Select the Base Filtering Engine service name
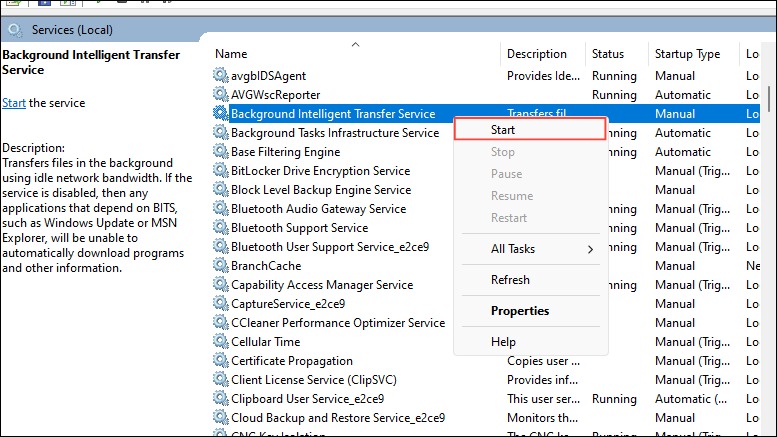Screen dimensions: 777x437 285,152
